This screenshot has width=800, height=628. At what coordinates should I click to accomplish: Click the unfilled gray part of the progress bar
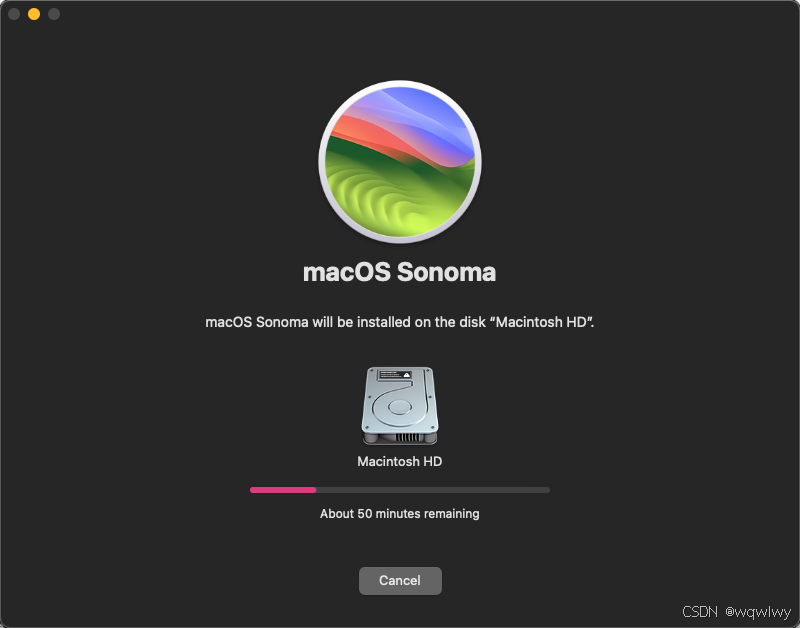click(433, 490)
